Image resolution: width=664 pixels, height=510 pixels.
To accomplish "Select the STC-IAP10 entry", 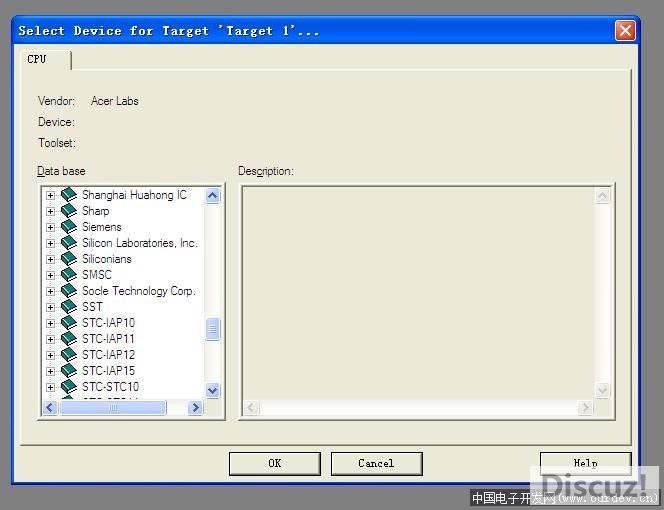I will click(108, 323).
